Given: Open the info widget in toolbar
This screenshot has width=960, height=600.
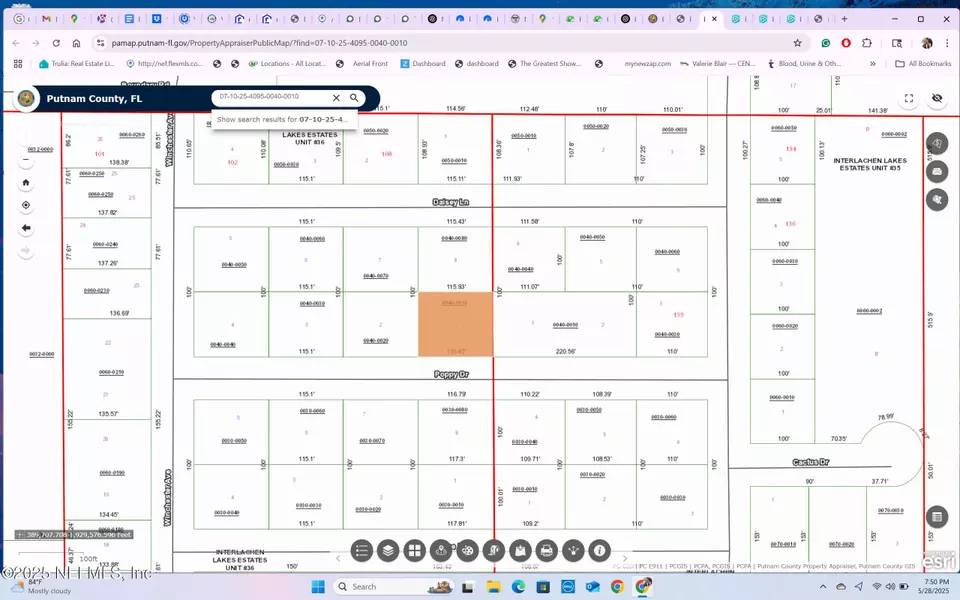Looking at the screenshot, I should coord(599,550).
